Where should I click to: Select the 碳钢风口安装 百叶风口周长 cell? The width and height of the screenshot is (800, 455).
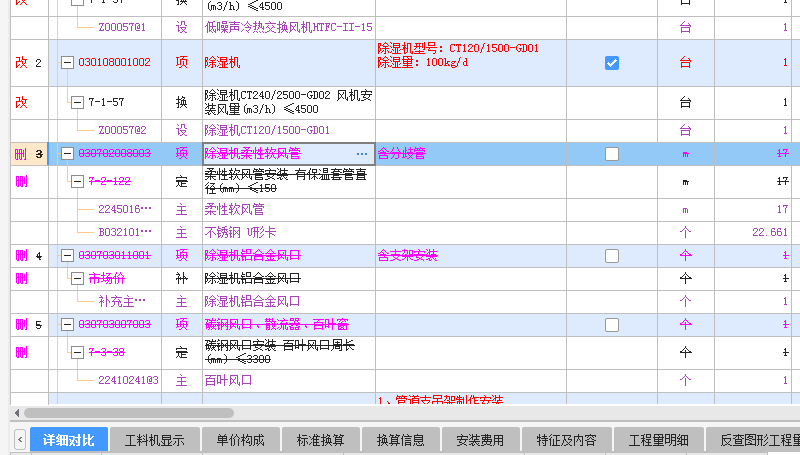[289, 352]
